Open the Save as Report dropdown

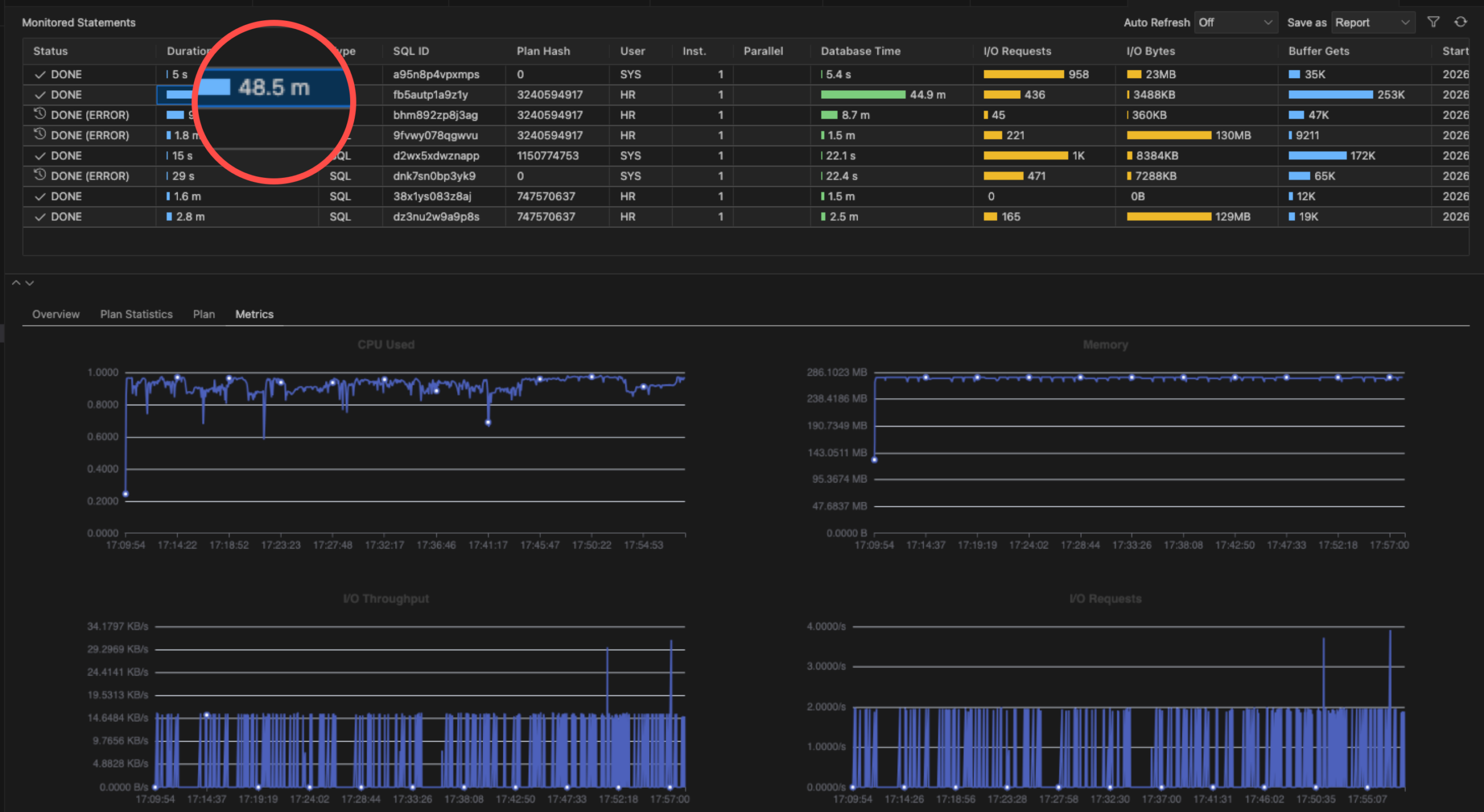tap(1372, 23)
